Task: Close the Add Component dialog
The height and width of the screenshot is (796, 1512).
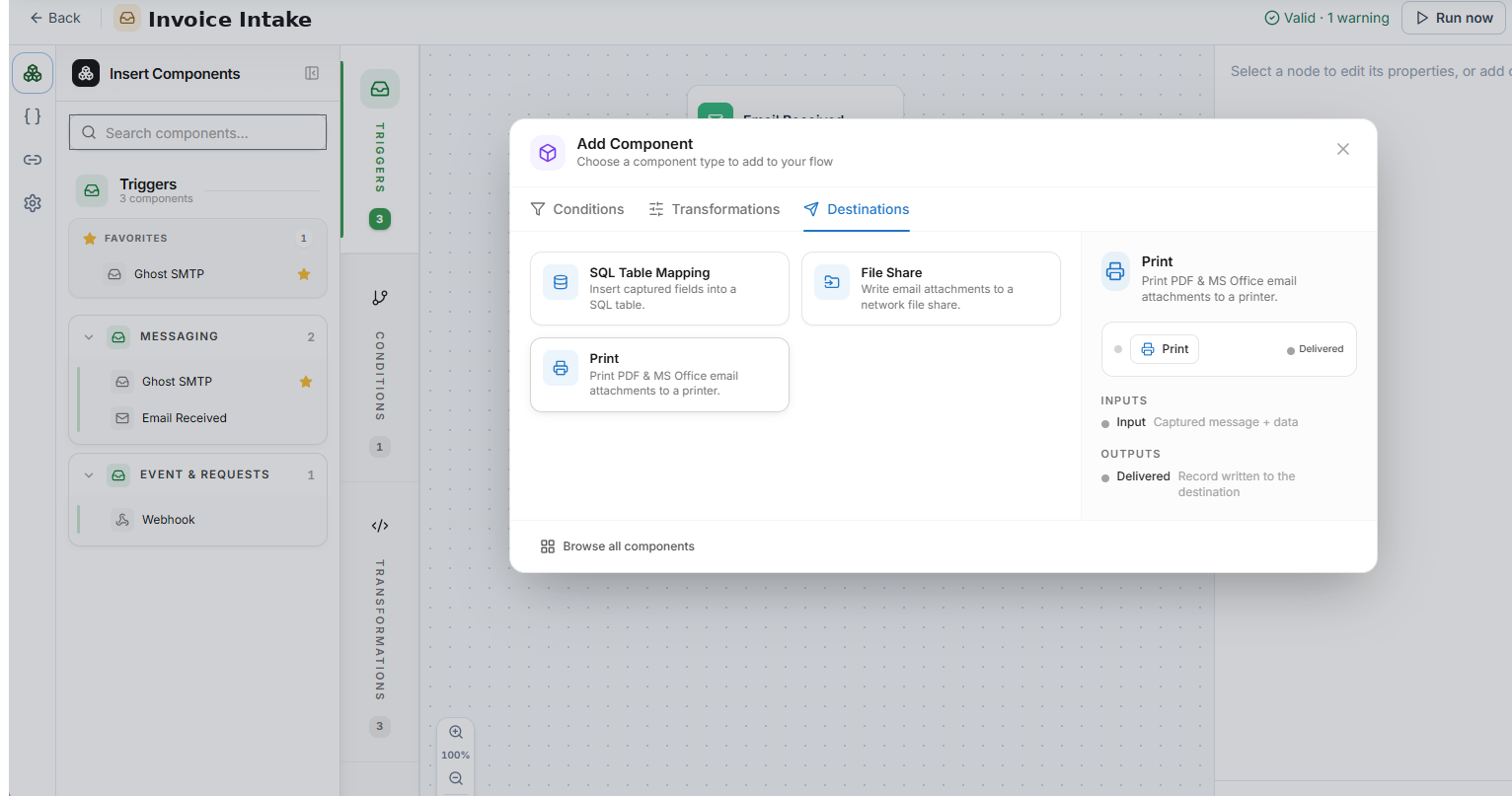Action: (1343, 149)
